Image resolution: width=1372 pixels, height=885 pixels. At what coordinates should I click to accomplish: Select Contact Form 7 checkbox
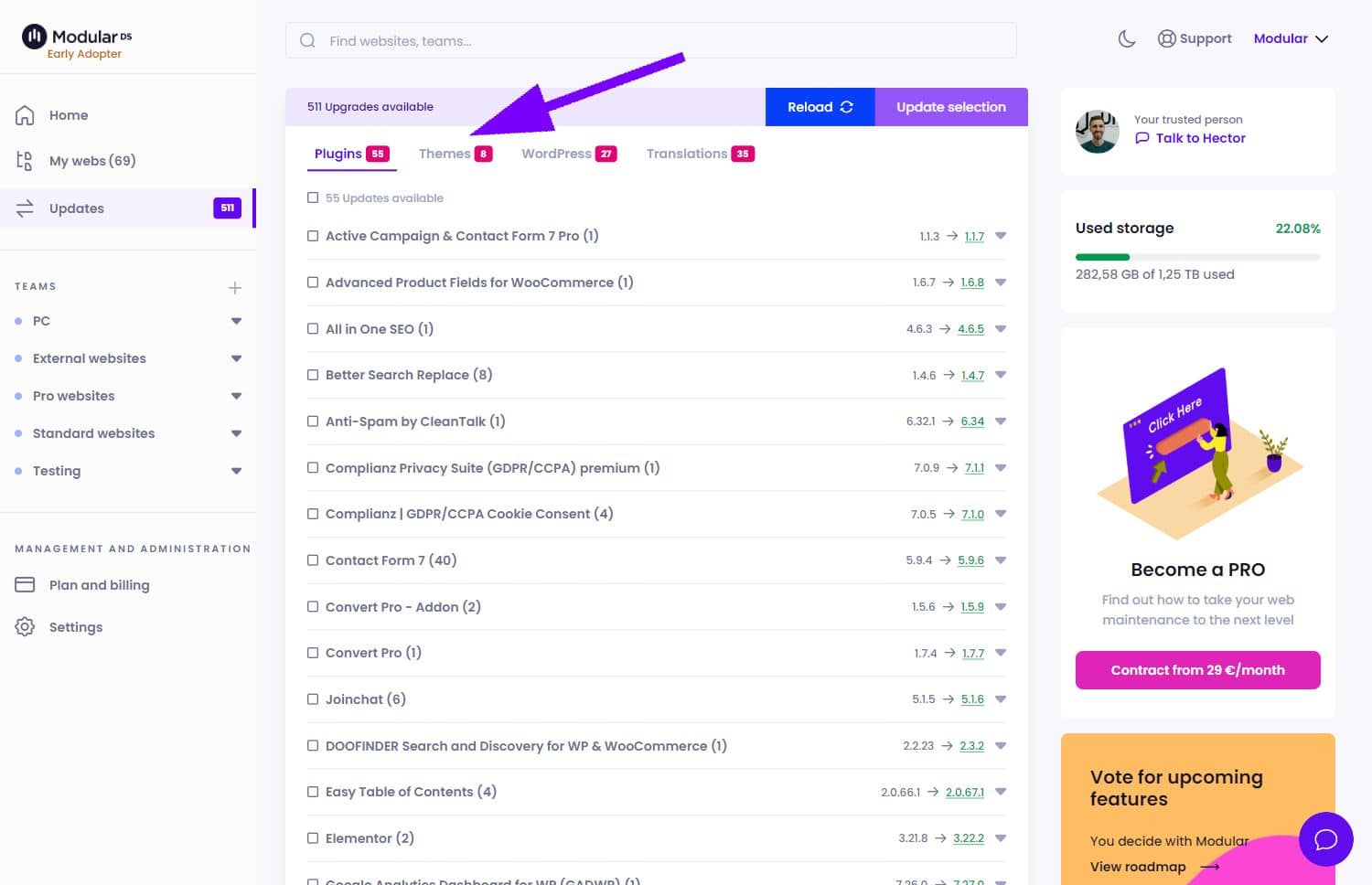313,560
